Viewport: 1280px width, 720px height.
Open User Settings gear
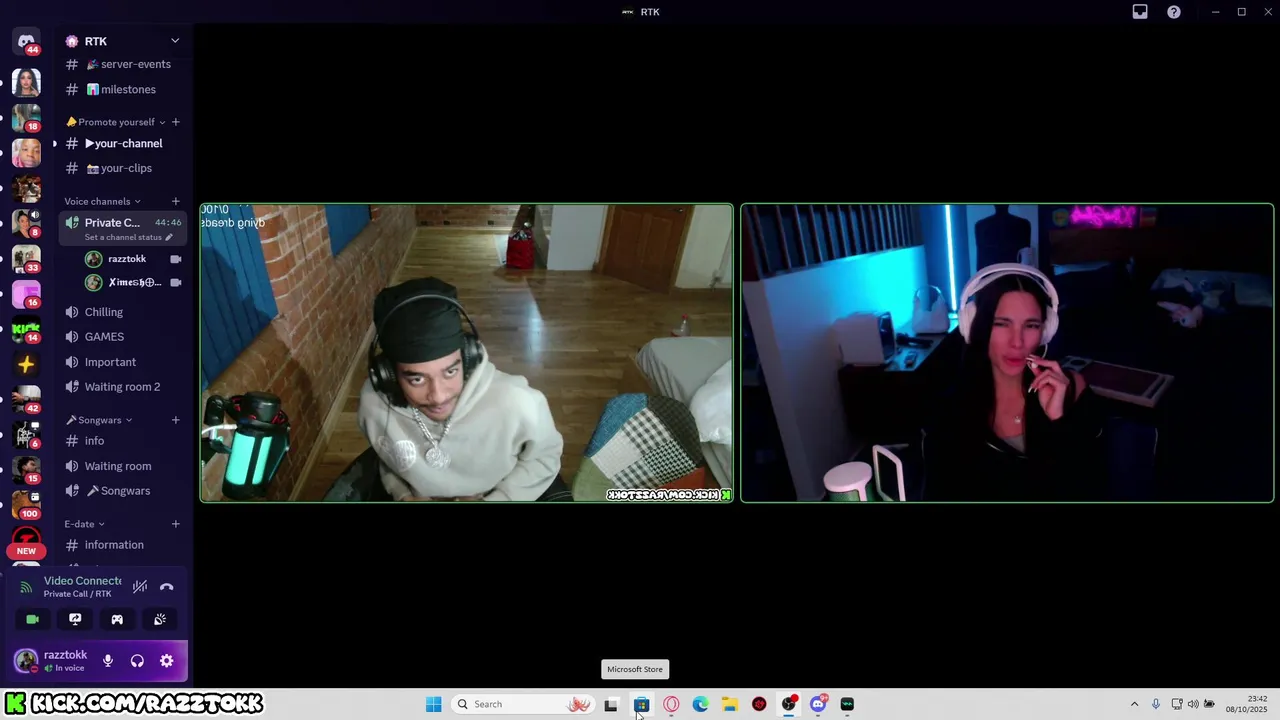coord(166,661)
